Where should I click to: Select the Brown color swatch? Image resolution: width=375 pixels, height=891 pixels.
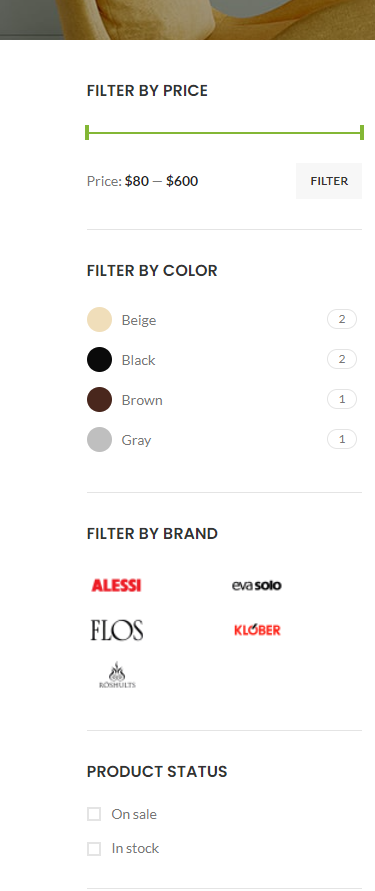[99, 400]
